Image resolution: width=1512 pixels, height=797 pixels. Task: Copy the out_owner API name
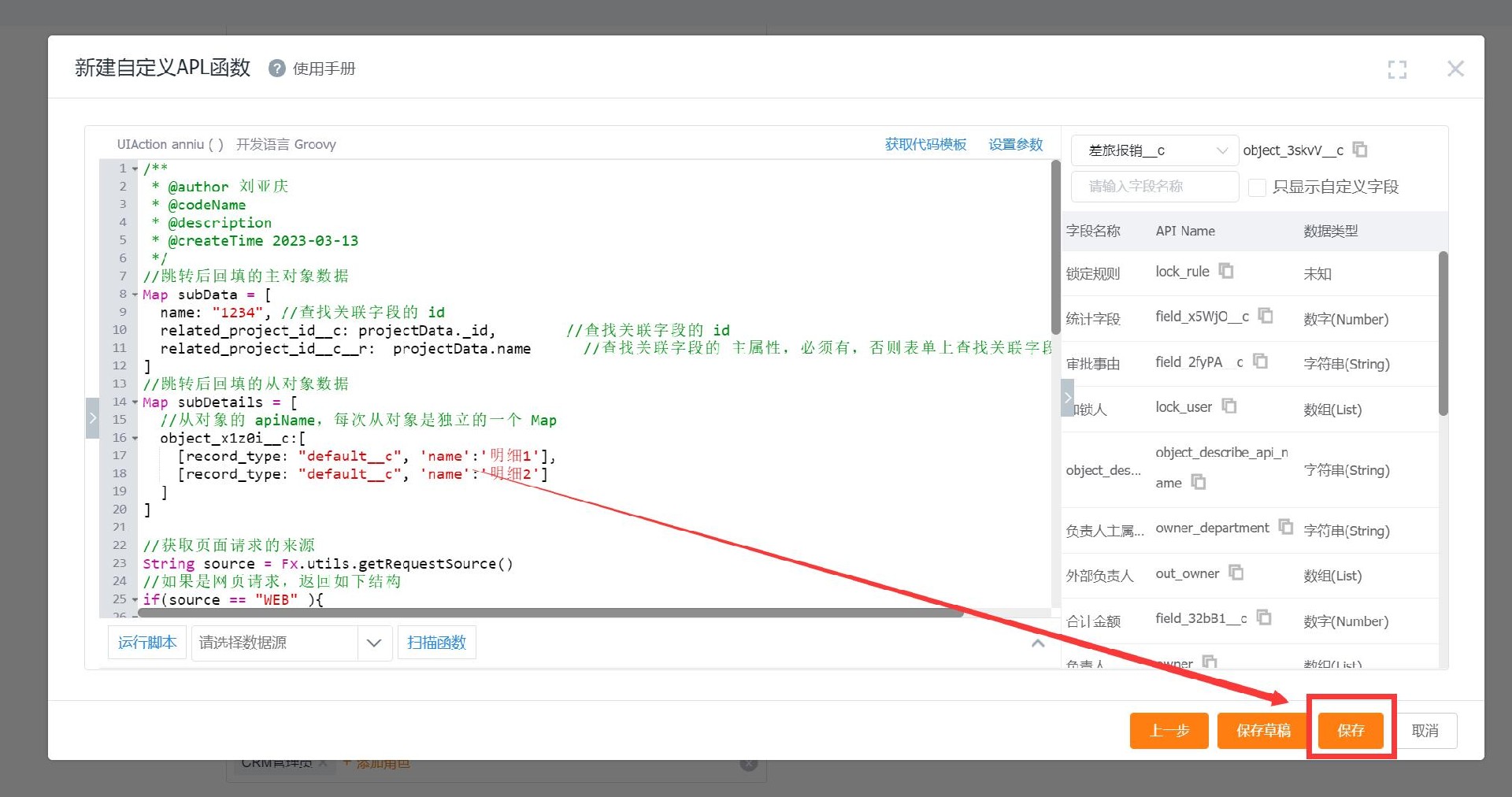[x=1236, y=573]
